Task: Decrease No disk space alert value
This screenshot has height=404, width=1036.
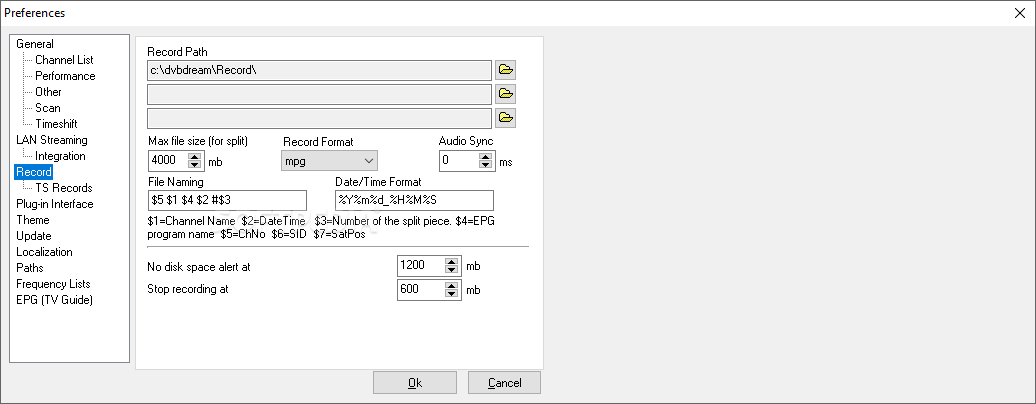Action: pyautogui.click(x=451, y=270)
